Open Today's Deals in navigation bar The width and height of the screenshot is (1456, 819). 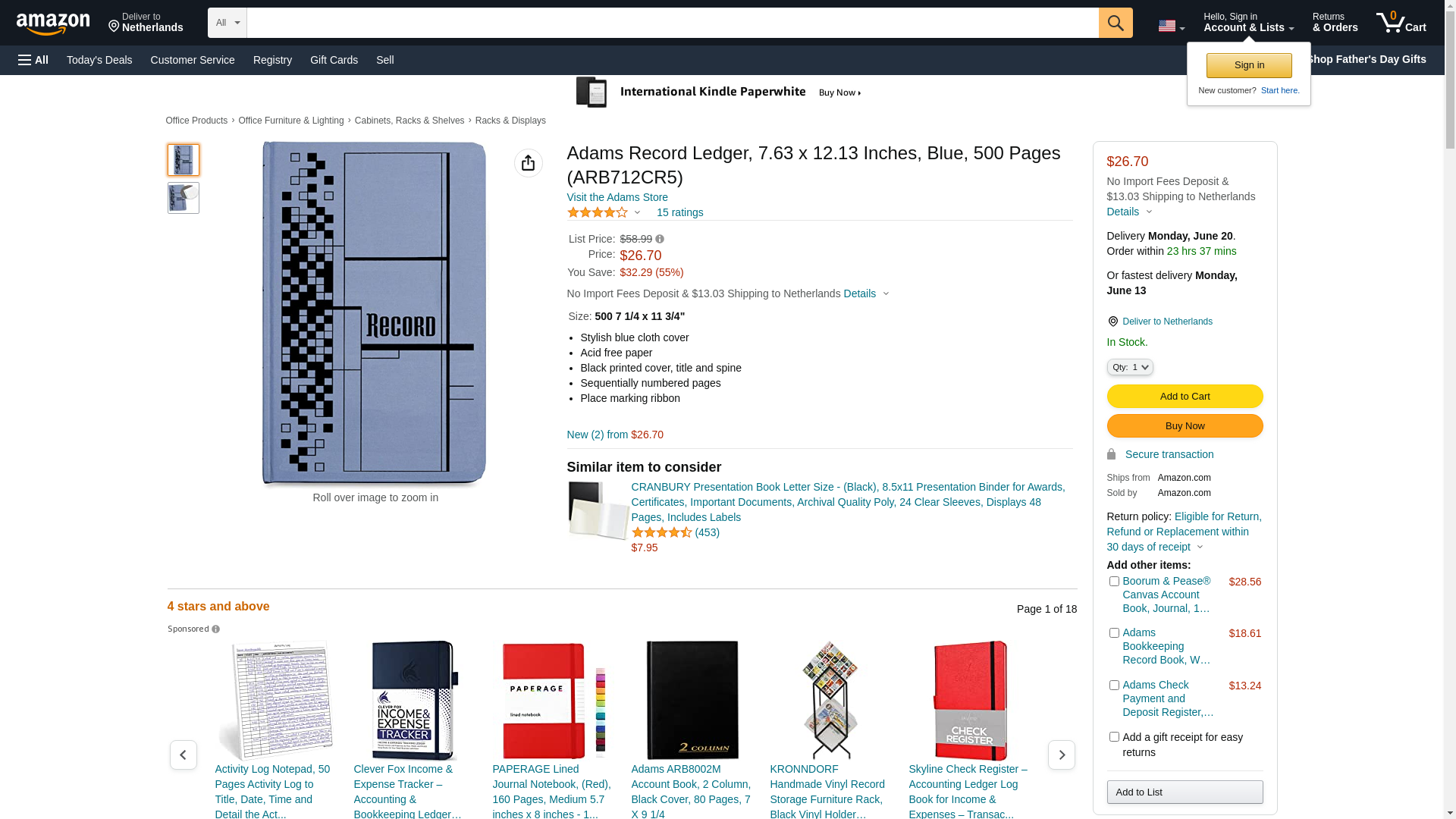coord(99,60)
